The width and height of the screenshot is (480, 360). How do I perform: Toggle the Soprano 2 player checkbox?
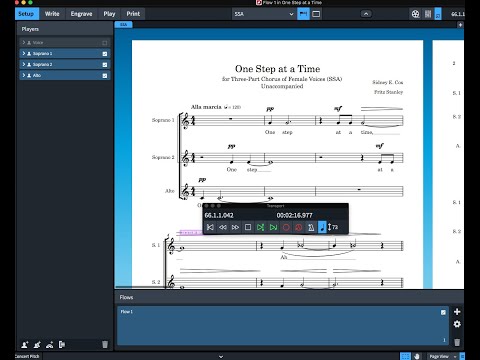point(105,65)
